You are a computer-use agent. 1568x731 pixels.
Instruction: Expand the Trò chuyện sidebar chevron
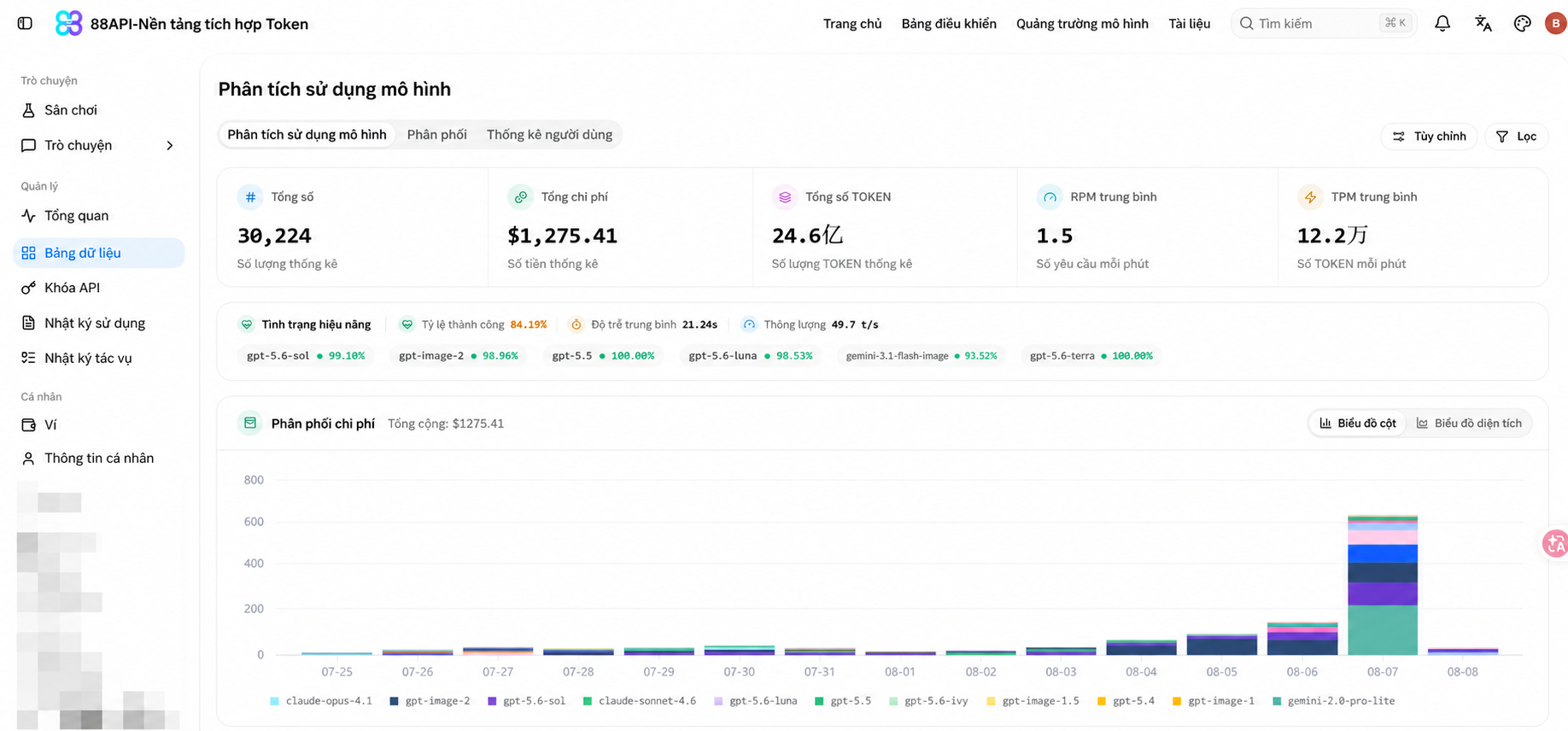coord(170,145)
